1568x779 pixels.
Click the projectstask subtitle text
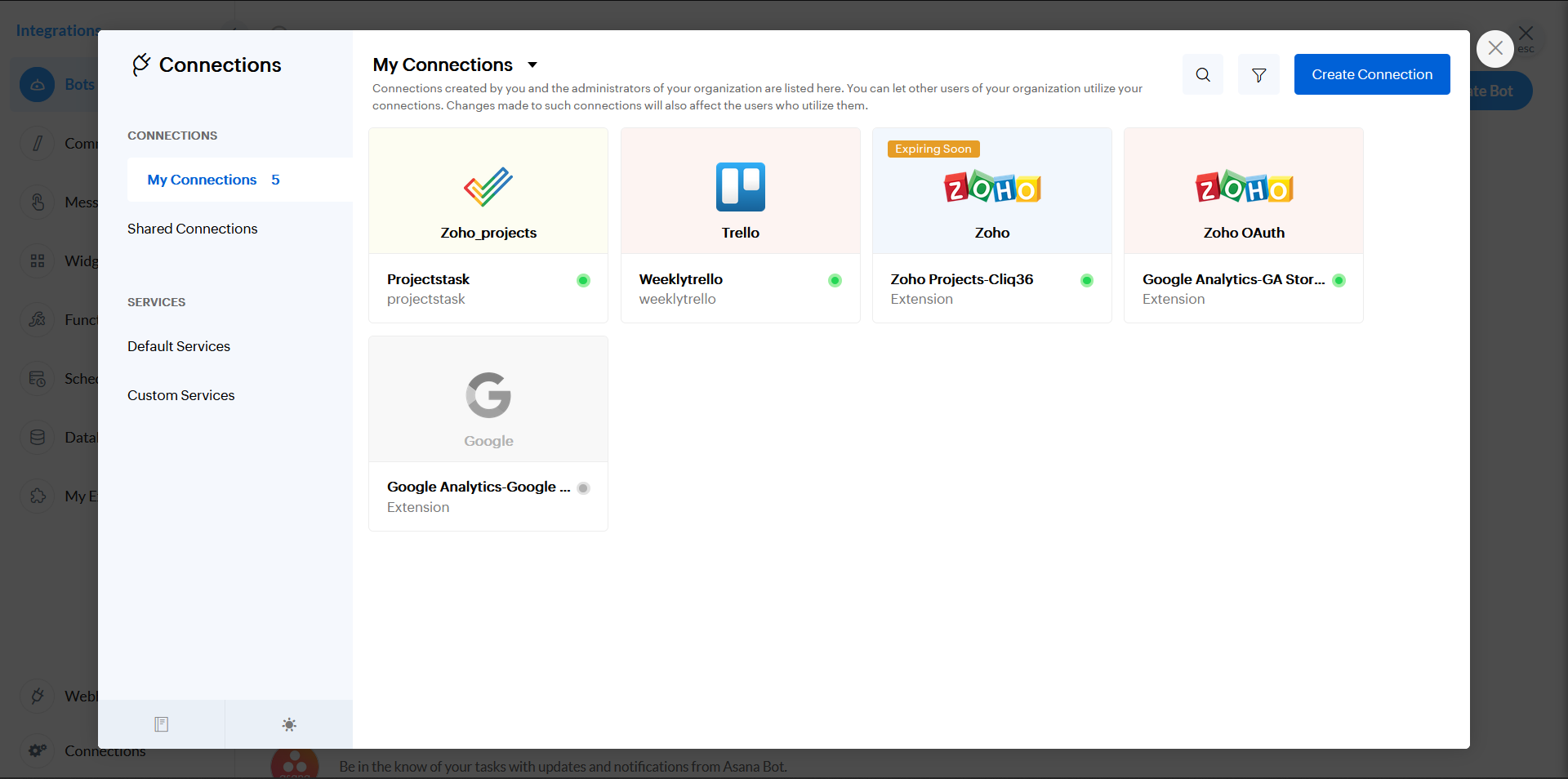(426, 299)
